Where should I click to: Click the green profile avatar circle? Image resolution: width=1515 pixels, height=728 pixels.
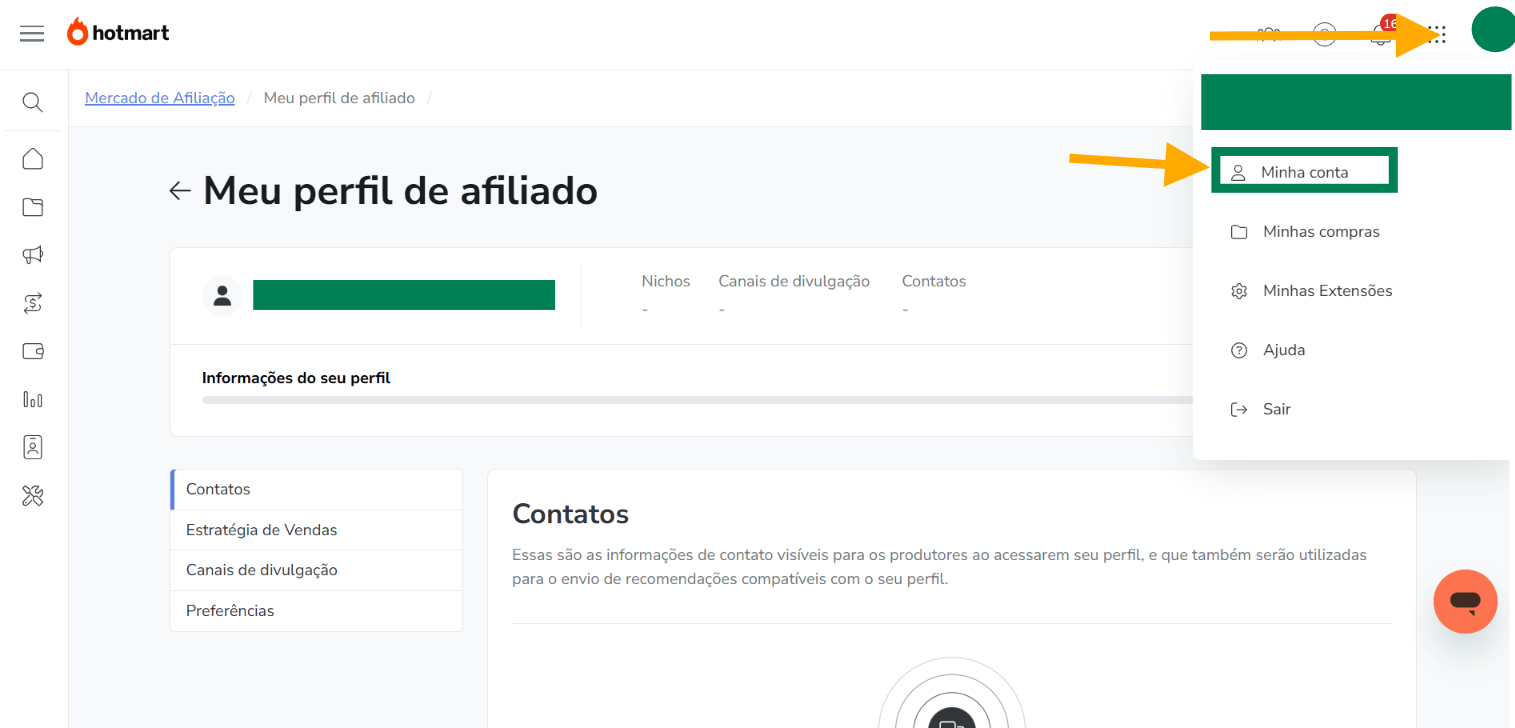coord(1492,28)
